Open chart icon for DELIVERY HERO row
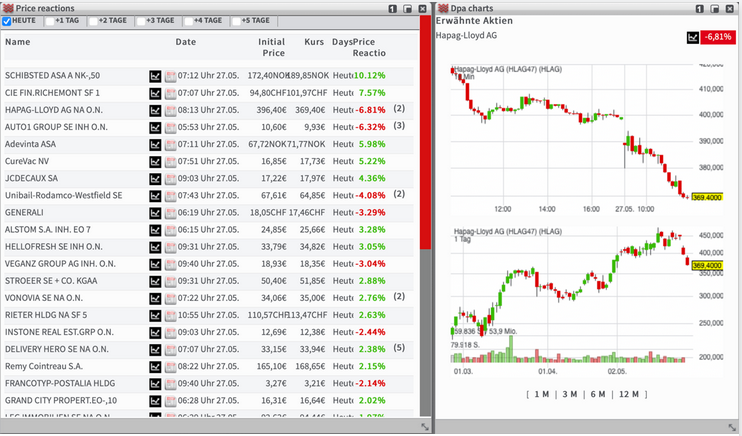The height and width of the screenshot is (436, 742). click(x=155, y=349)
